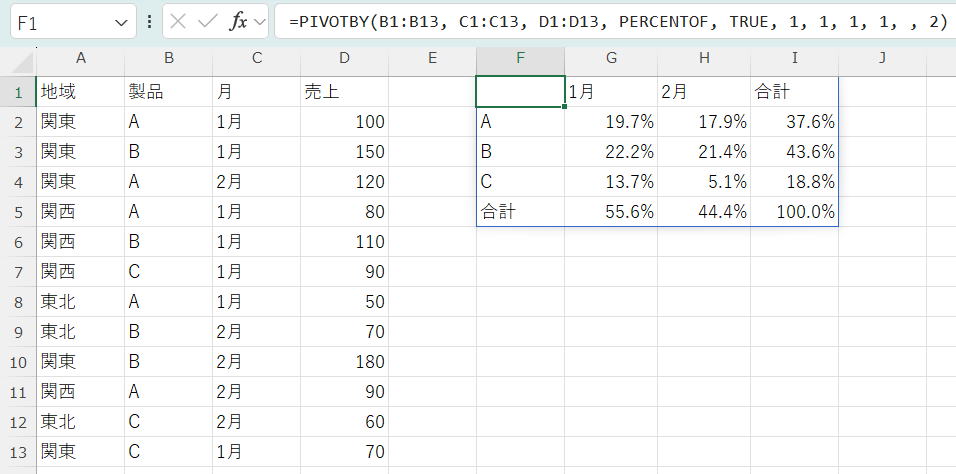This screenshot has width=956, height=474.
Task: Click cell D2 with value 100
Action: pyautogui.click(x=344, y=122)
